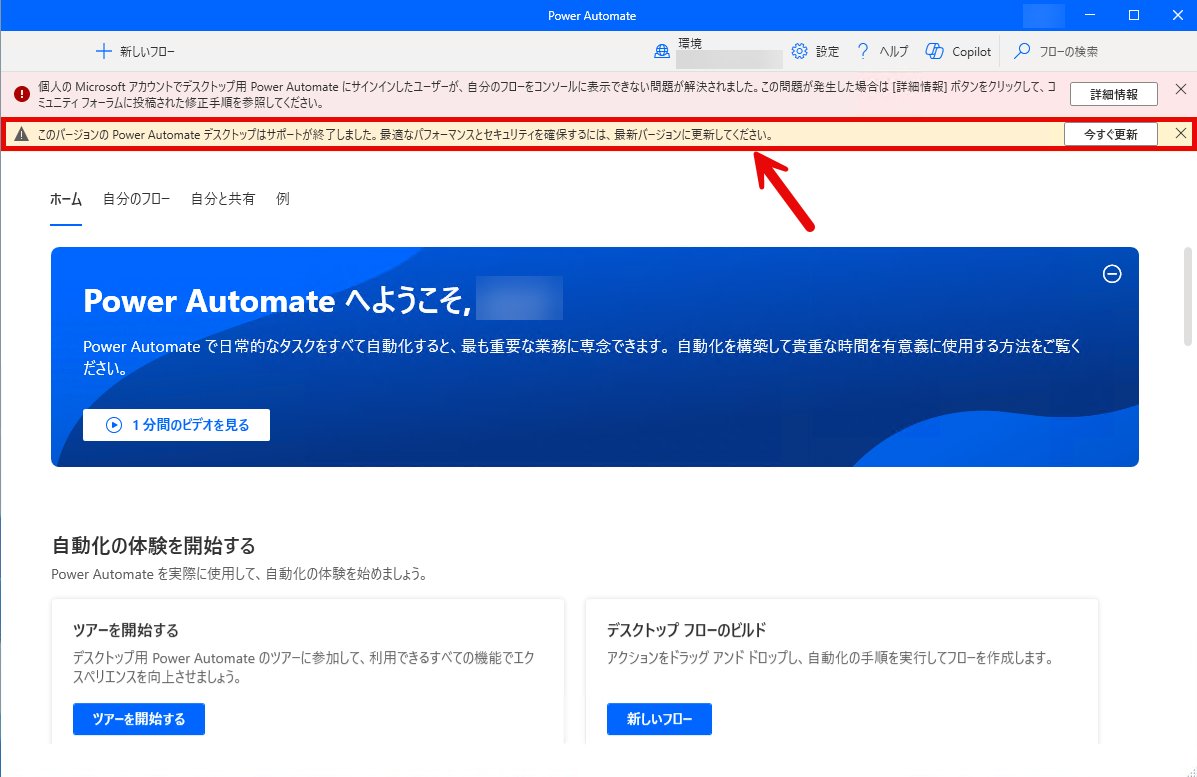Viewport: 1197px width, 777px height.
Task: Click the 詳細情報 button
Action: coord(1114,94)
